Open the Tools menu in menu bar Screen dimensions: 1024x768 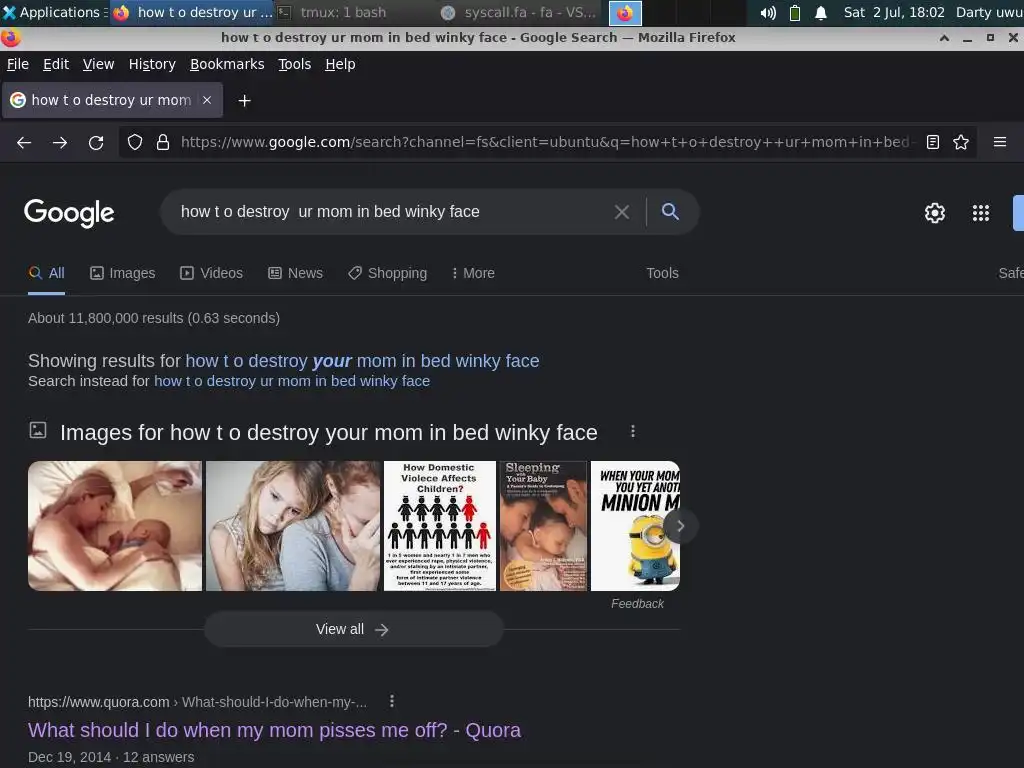pyautogui.click(x=294, y=64)
